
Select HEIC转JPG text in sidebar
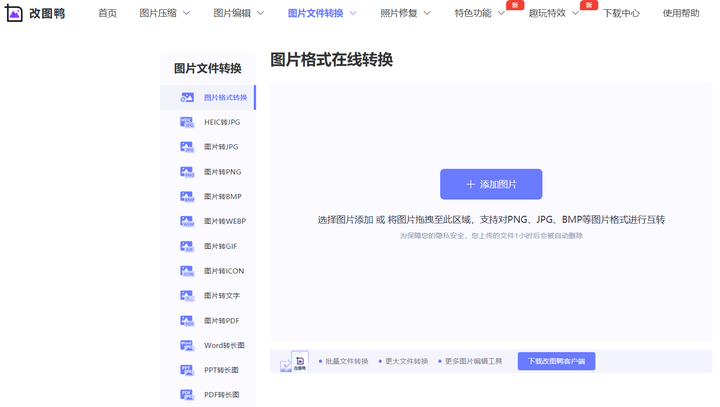pos(222,122)
